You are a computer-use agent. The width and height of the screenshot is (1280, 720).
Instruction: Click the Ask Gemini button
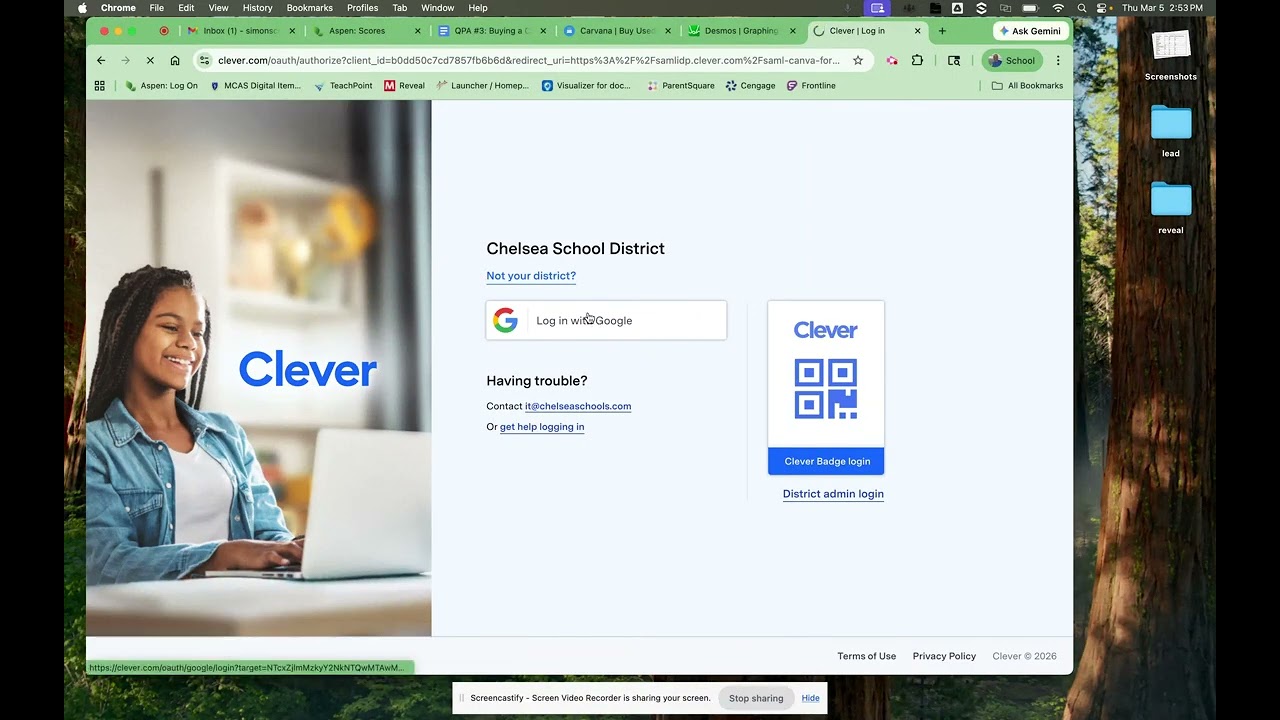click(1029, 31)
